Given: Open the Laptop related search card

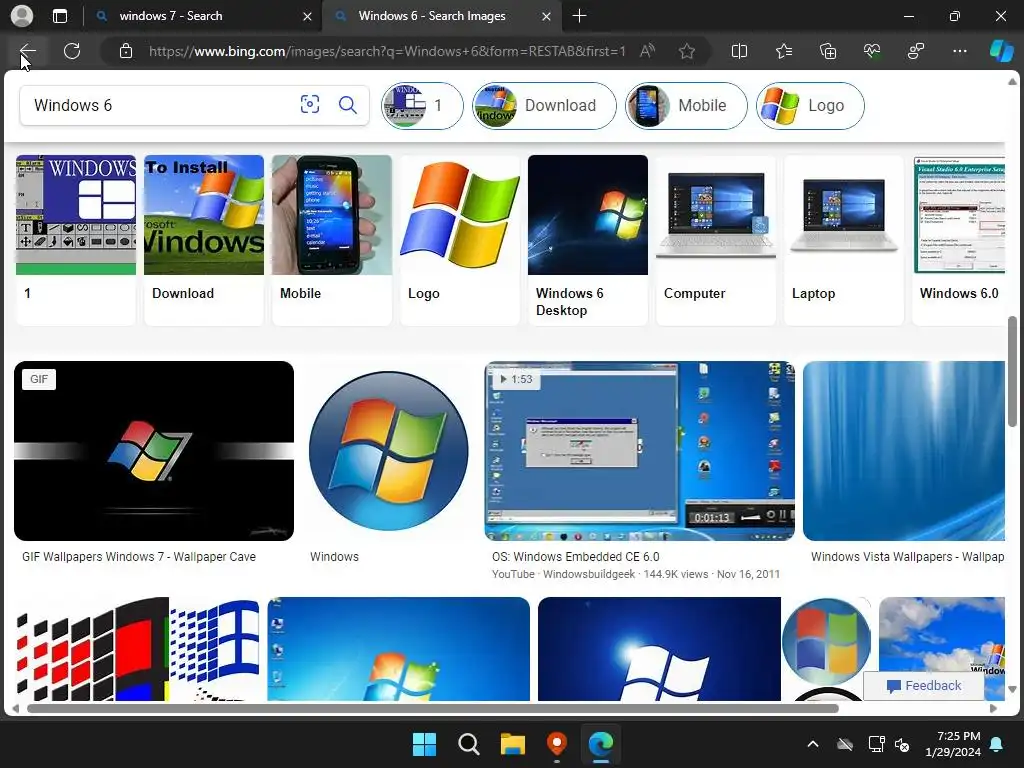Looking at the screenshot, I should (844, 239).
